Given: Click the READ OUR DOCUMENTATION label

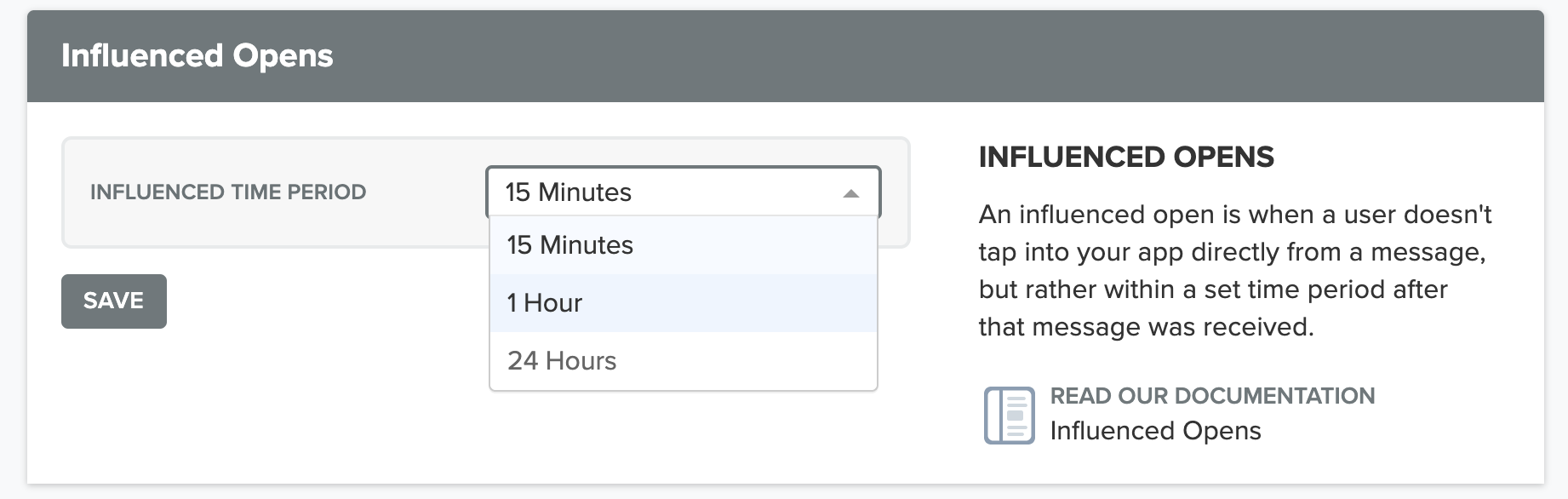Looking at the screenshot, I should tap(1212, 396).
